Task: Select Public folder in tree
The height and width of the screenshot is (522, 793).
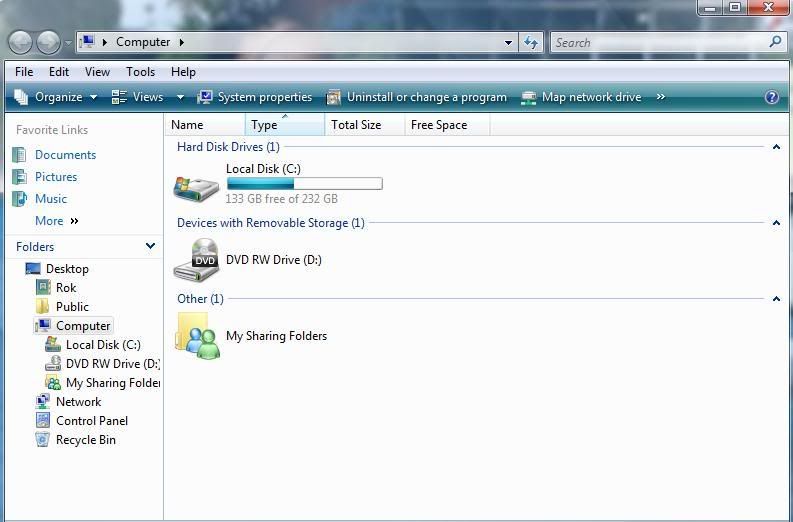Action: [x=72, y=307]
